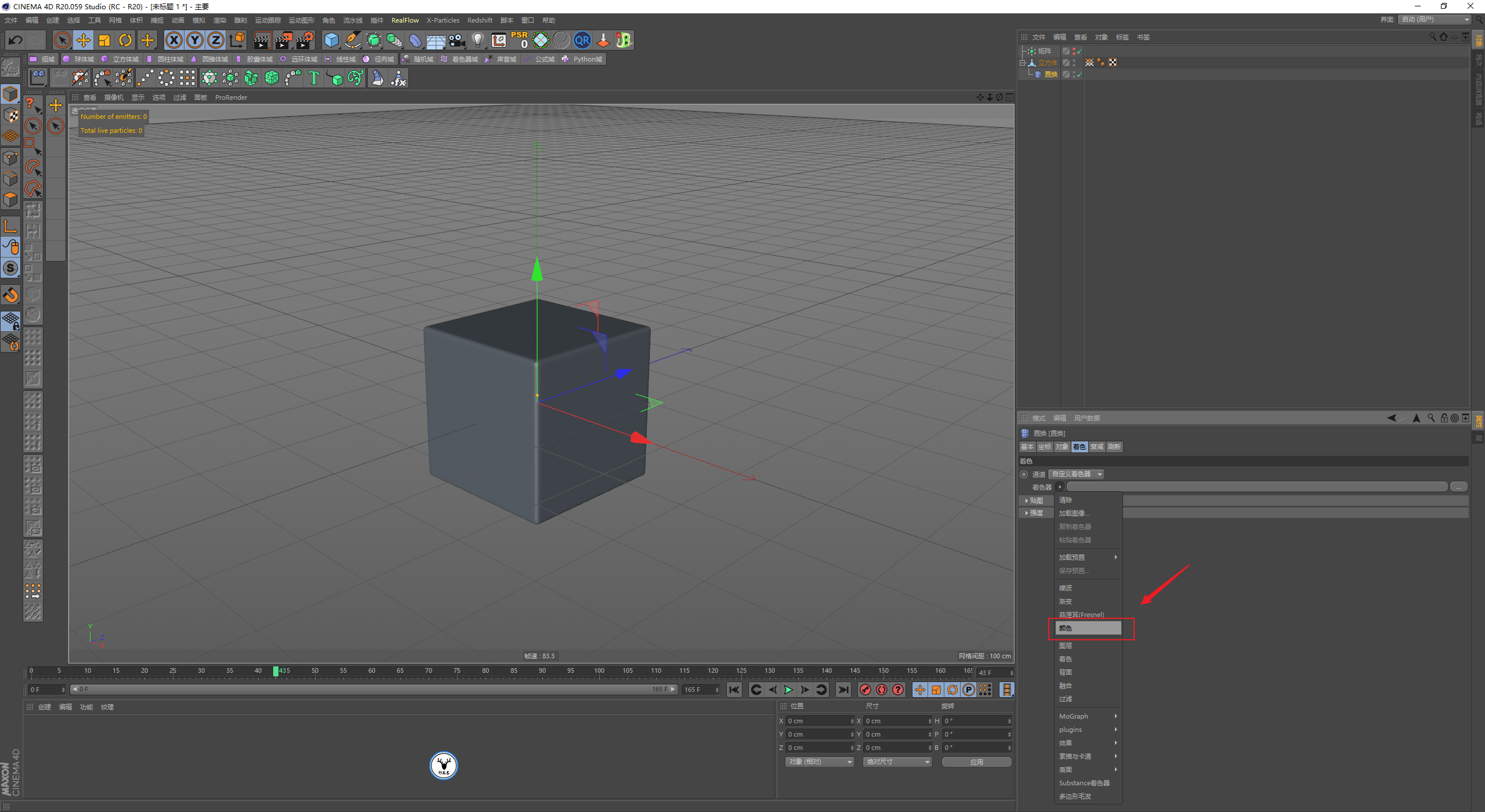The image size is (1485, 812).
Task: Click the timeline at frame 100
Action: coord(599,671)
